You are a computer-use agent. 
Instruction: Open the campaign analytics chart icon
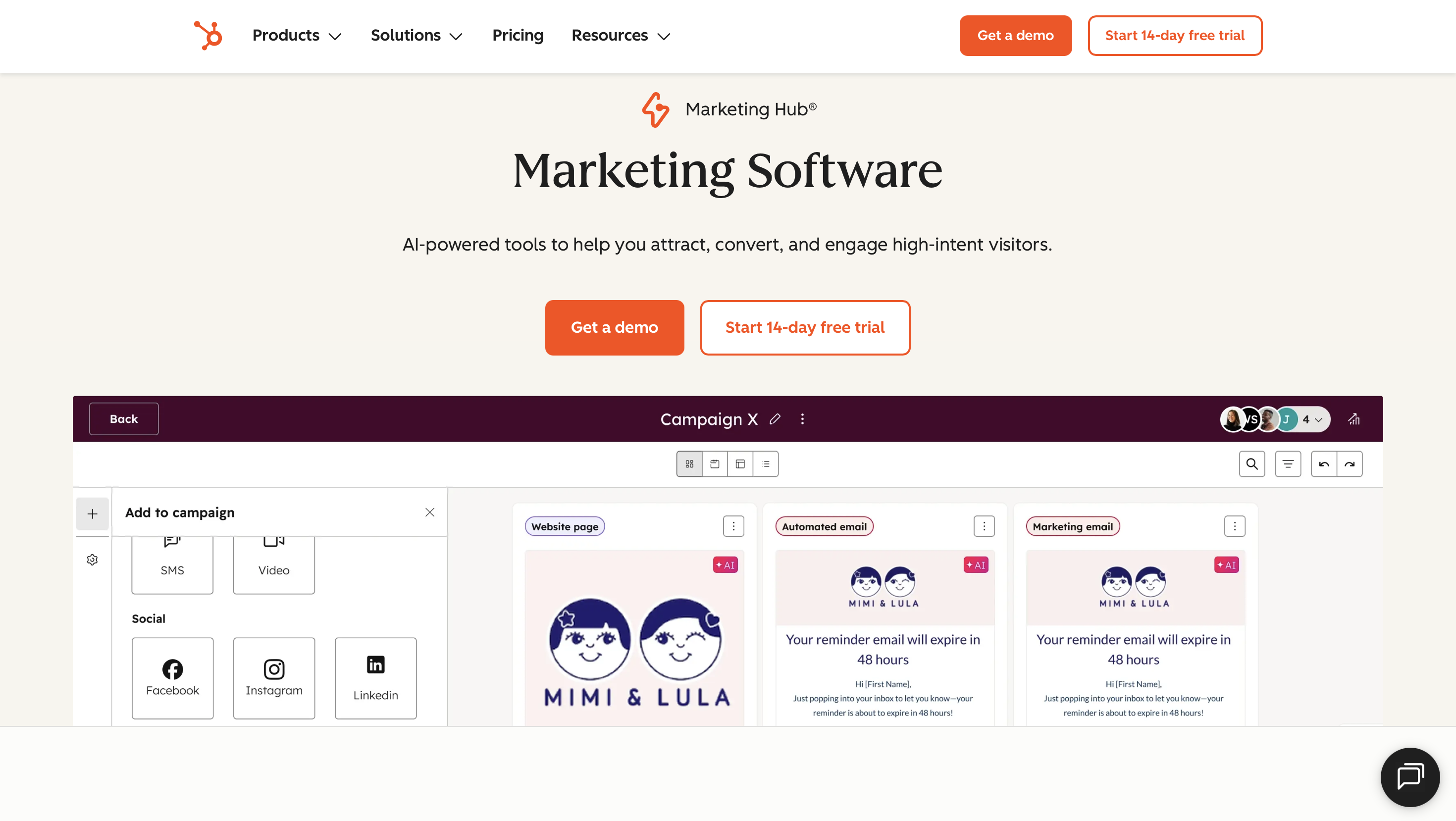click(x=1354, y=419)
